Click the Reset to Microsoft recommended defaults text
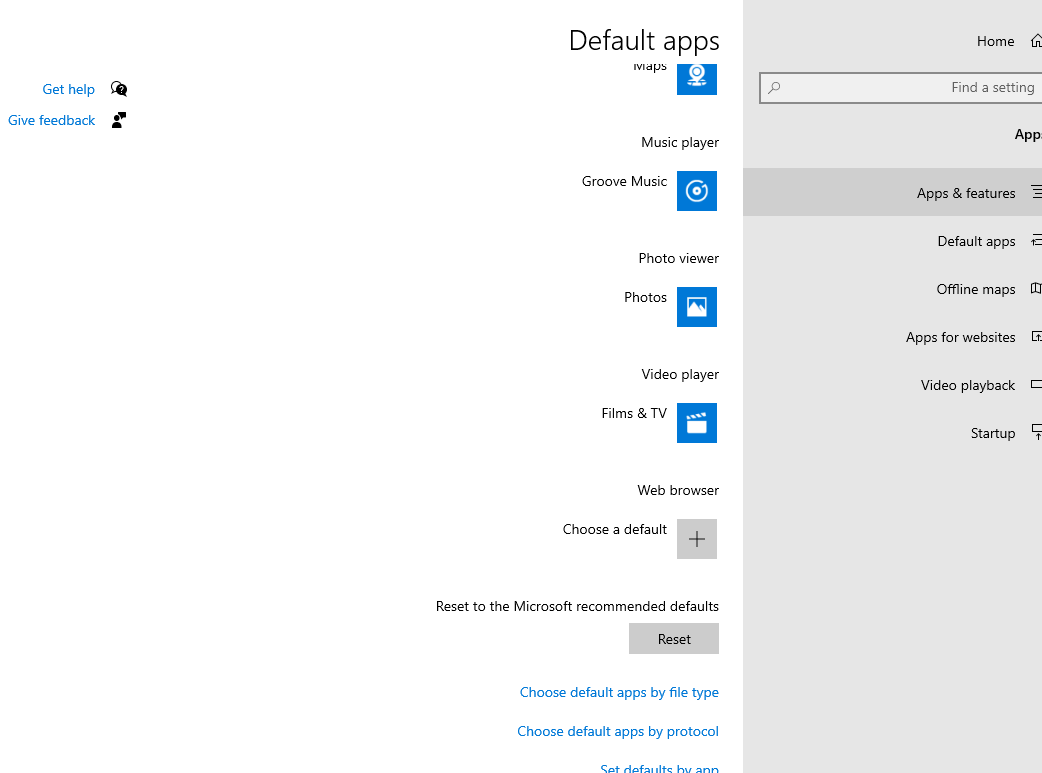The height and width of the screenshot is (773, 1042). [577, 606]
